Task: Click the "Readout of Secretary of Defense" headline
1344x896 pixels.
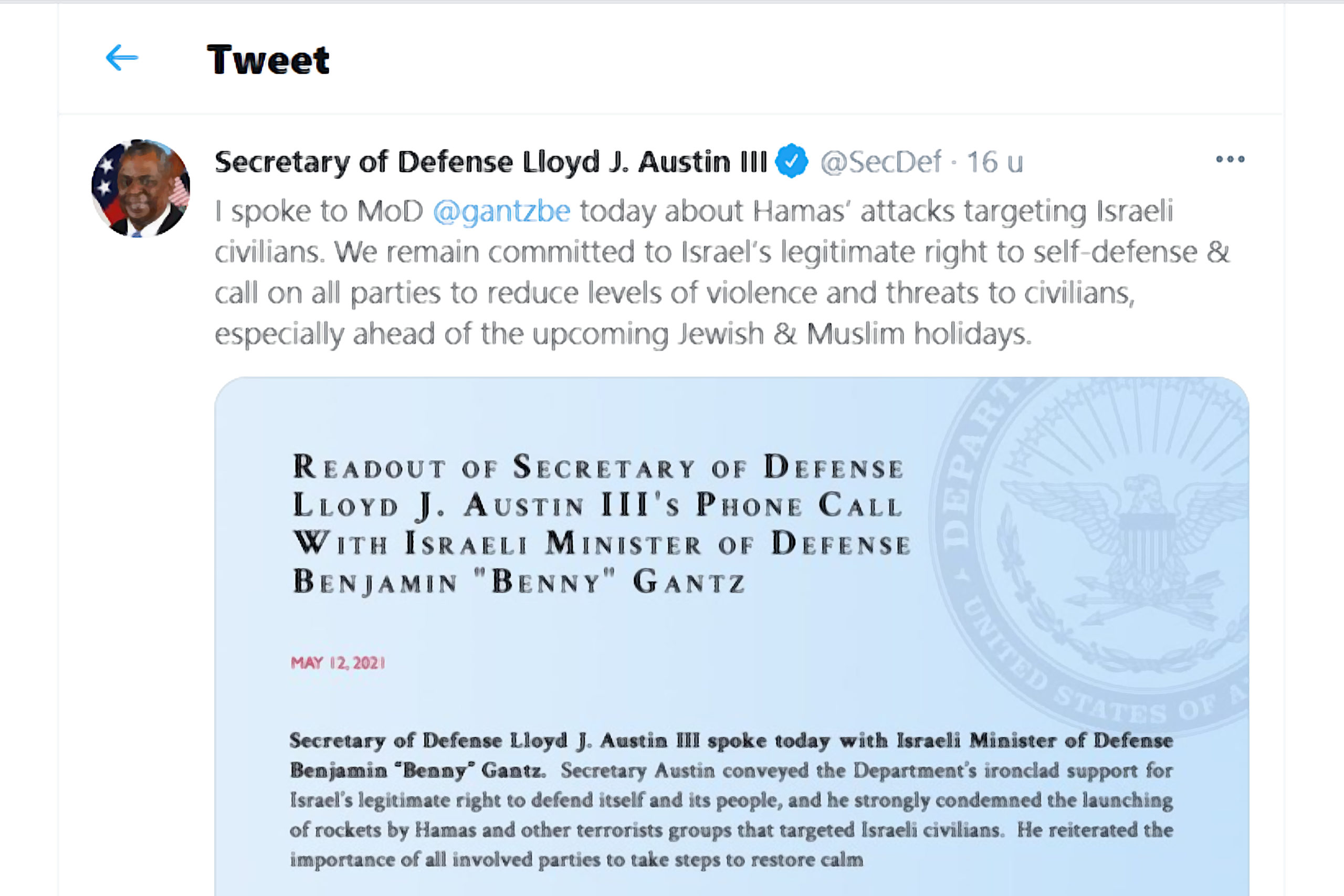Action: (597, 468)
